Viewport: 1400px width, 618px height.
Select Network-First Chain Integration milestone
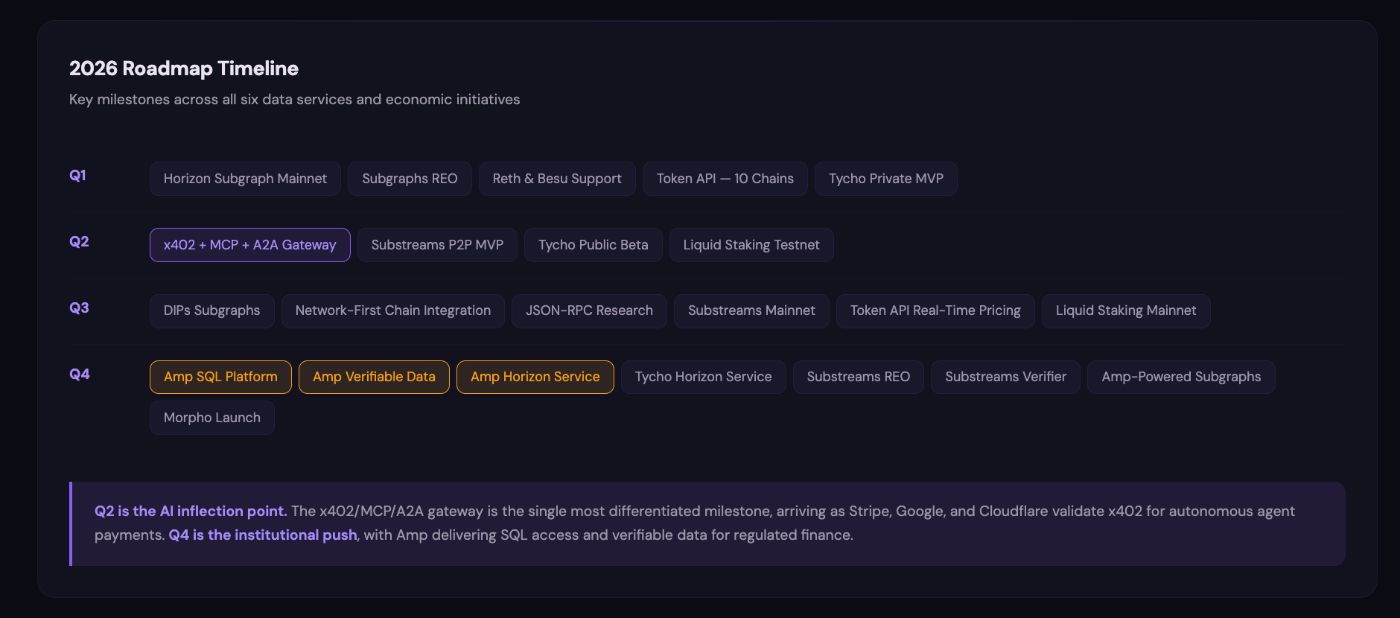[393, 311]
